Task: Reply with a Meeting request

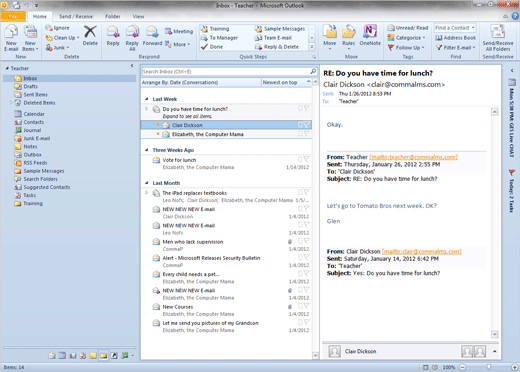Action: [x=179, y=31]
